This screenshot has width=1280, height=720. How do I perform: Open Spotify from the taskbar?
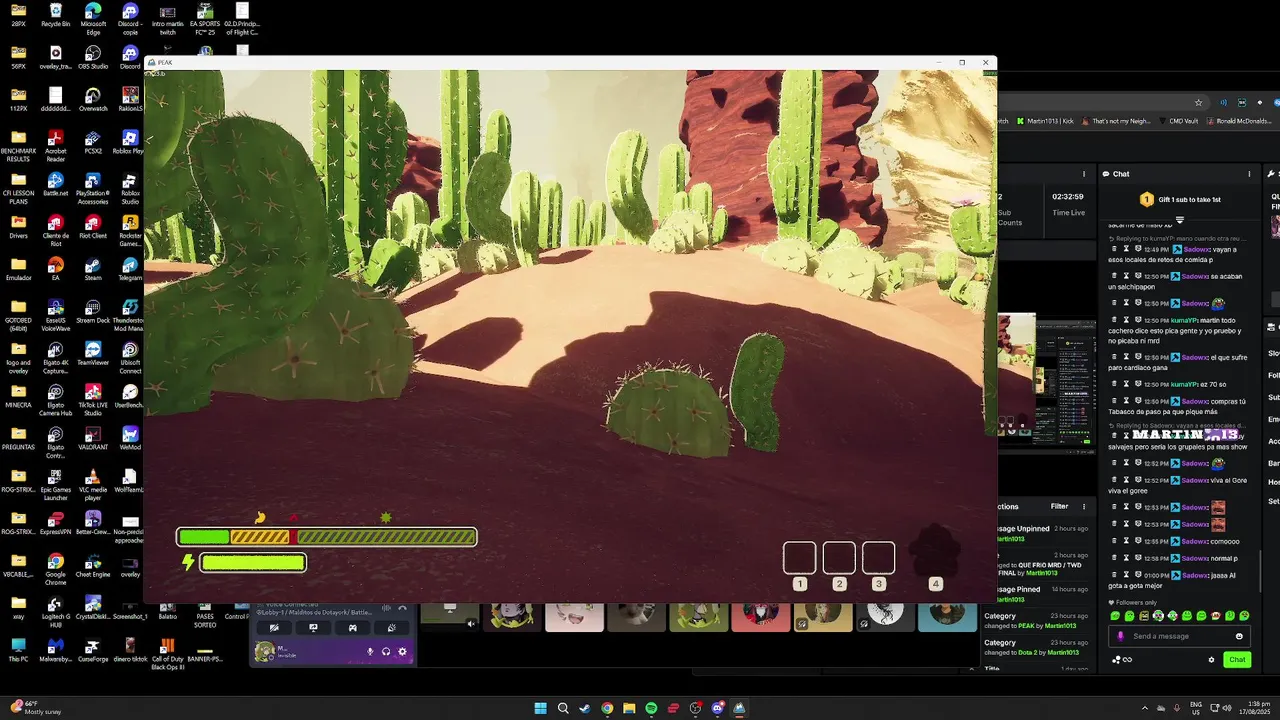pos(651,708)
